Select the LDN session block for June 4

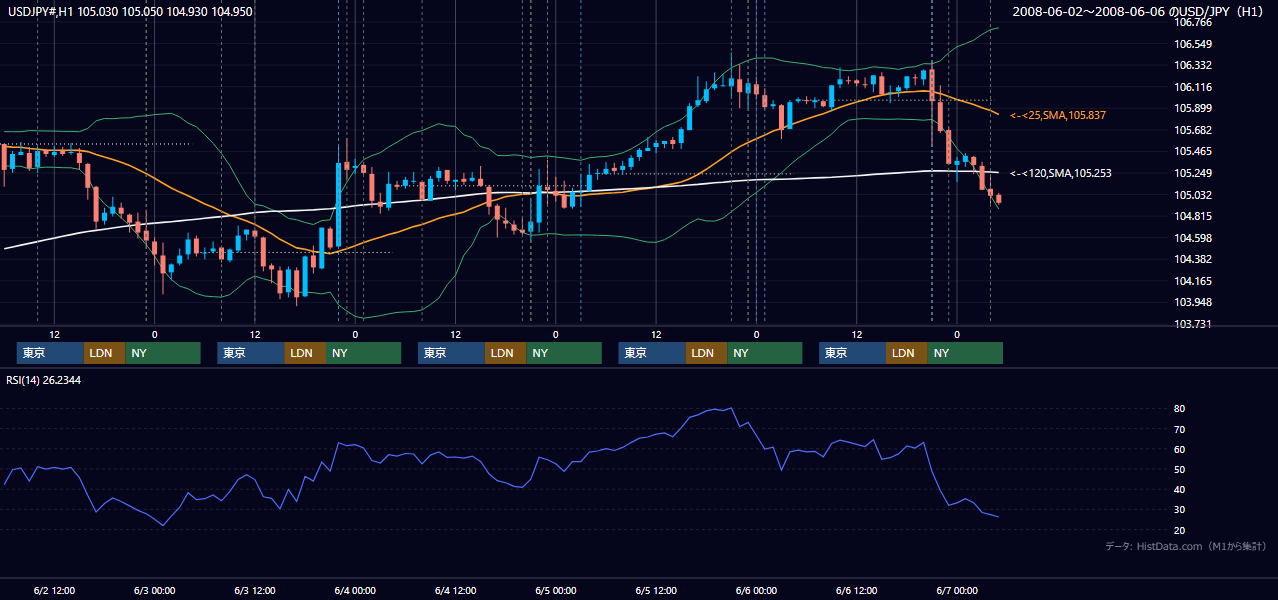pyautogui.click(x=506, y=353)
